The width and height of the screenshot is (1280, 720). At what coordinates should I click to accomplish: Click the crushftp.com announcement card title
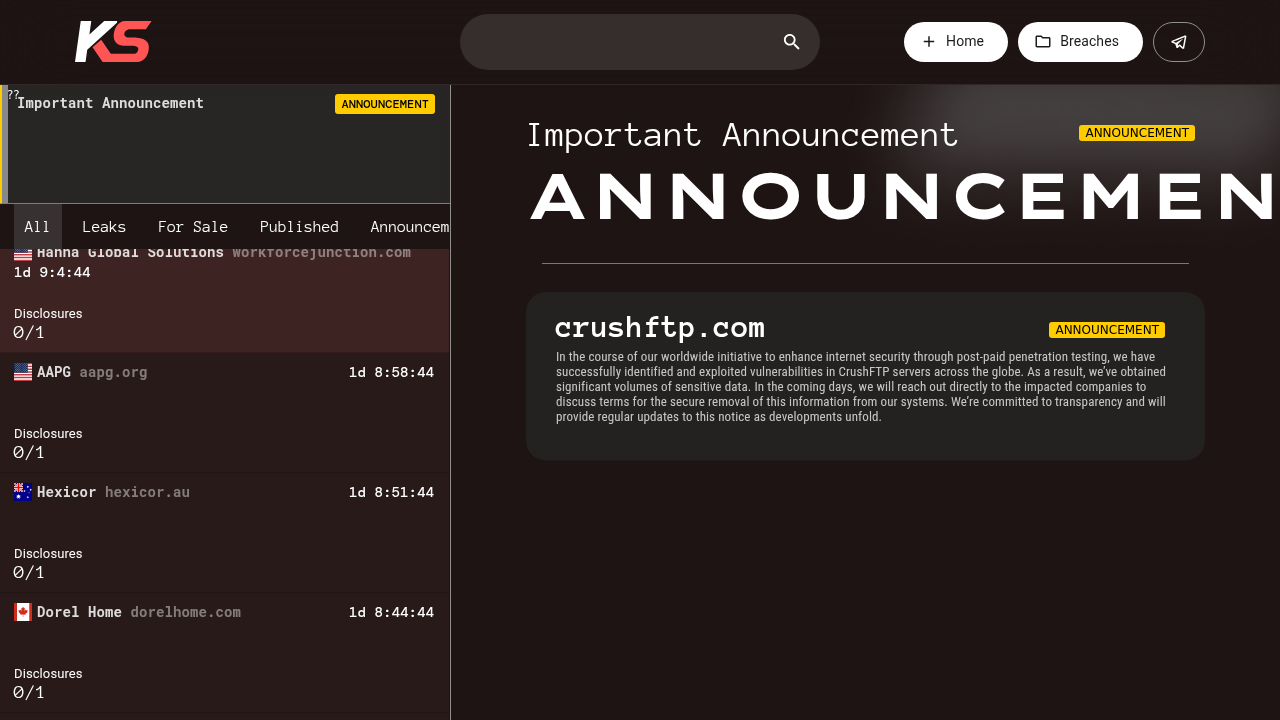(660, 328)
